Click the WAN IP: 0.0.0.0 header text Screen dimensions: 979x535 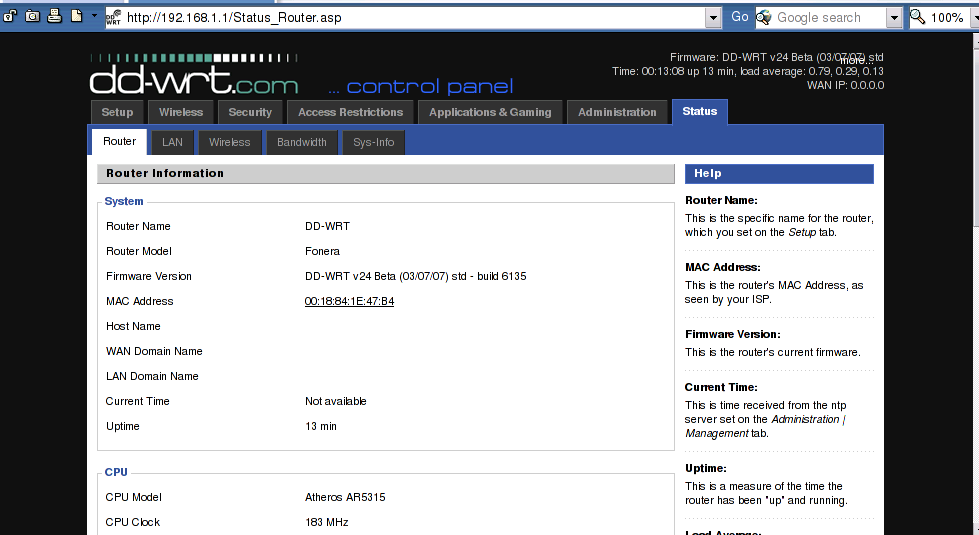point(845,85)
